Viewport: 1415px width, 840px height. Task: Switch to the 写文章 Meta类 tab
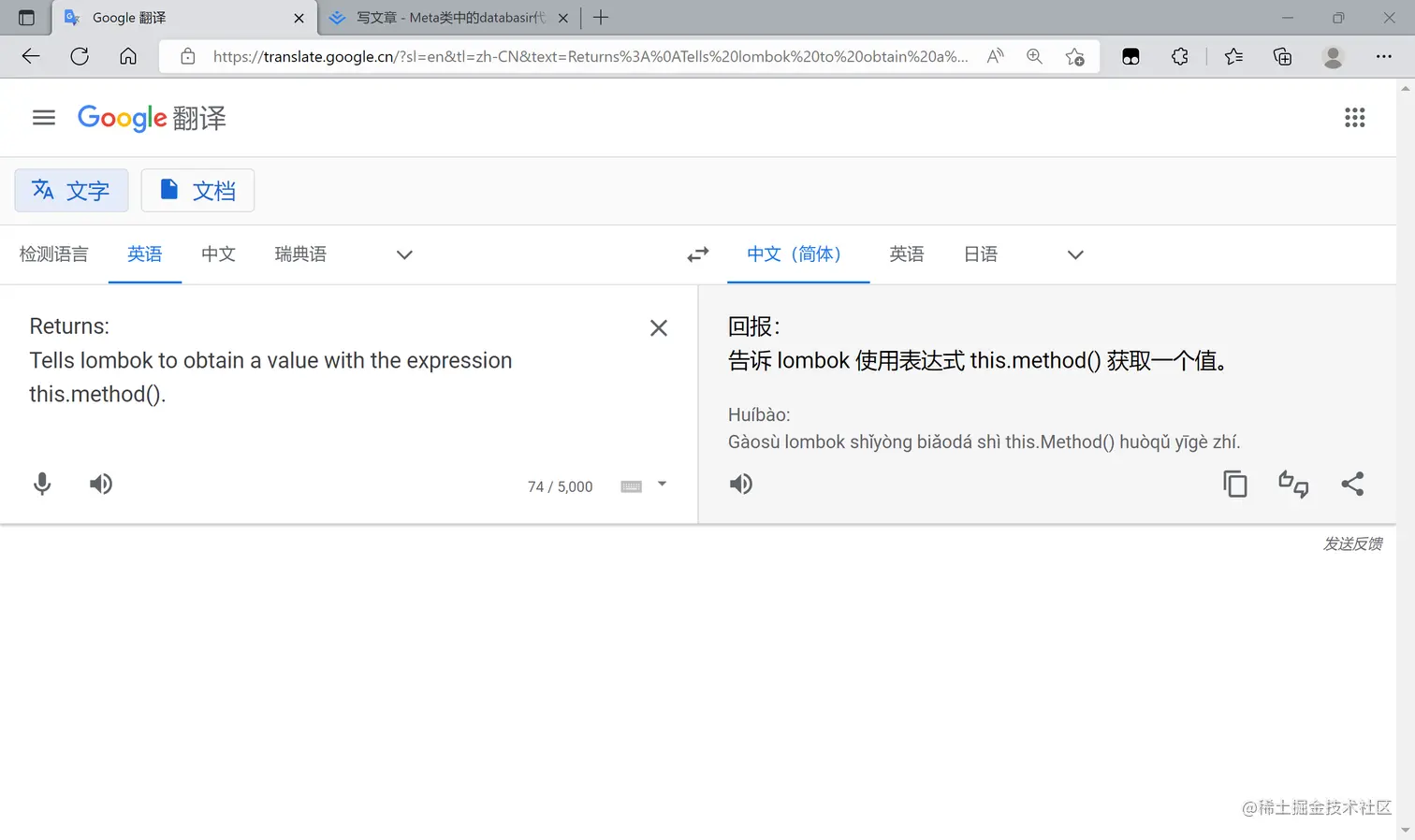(449, 18)
